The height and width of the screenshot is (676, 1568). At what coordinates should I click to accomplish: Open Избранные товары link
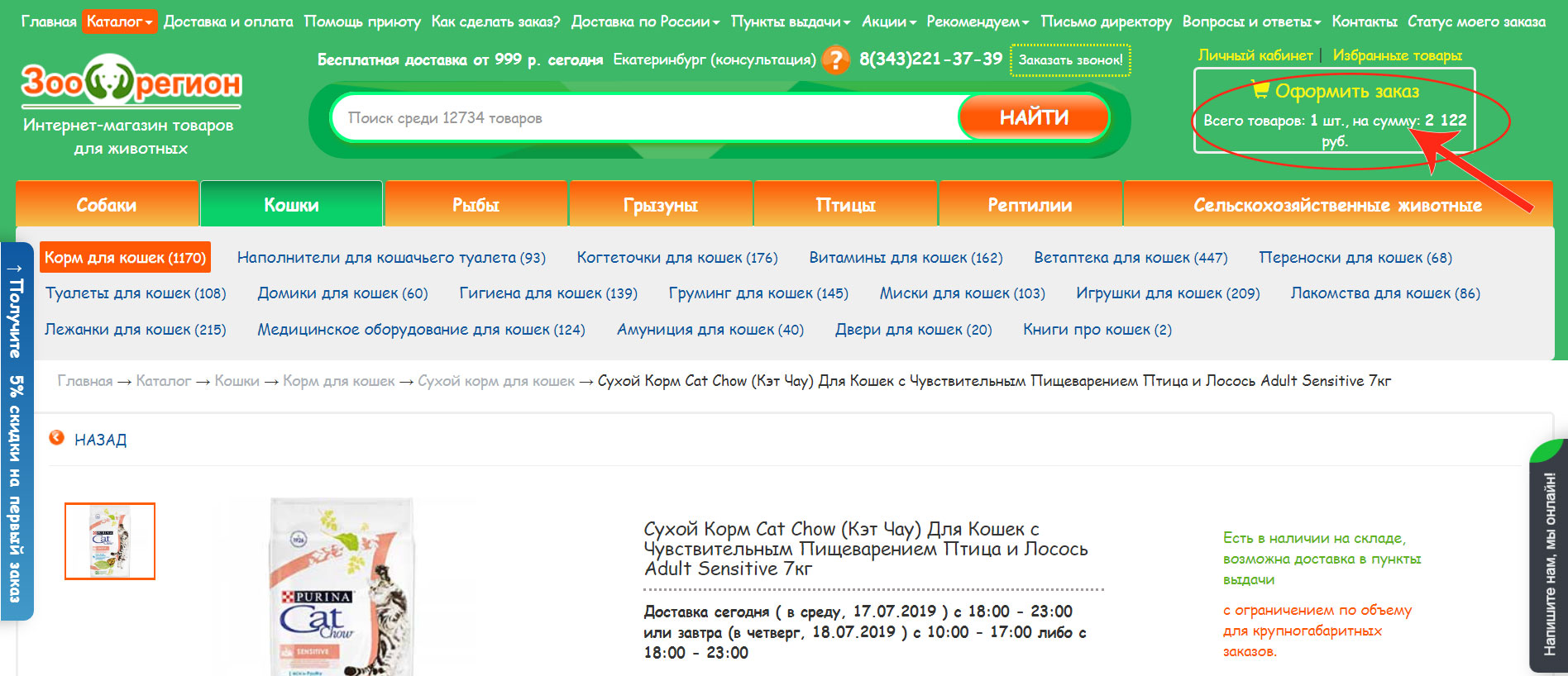point(1398,55)
